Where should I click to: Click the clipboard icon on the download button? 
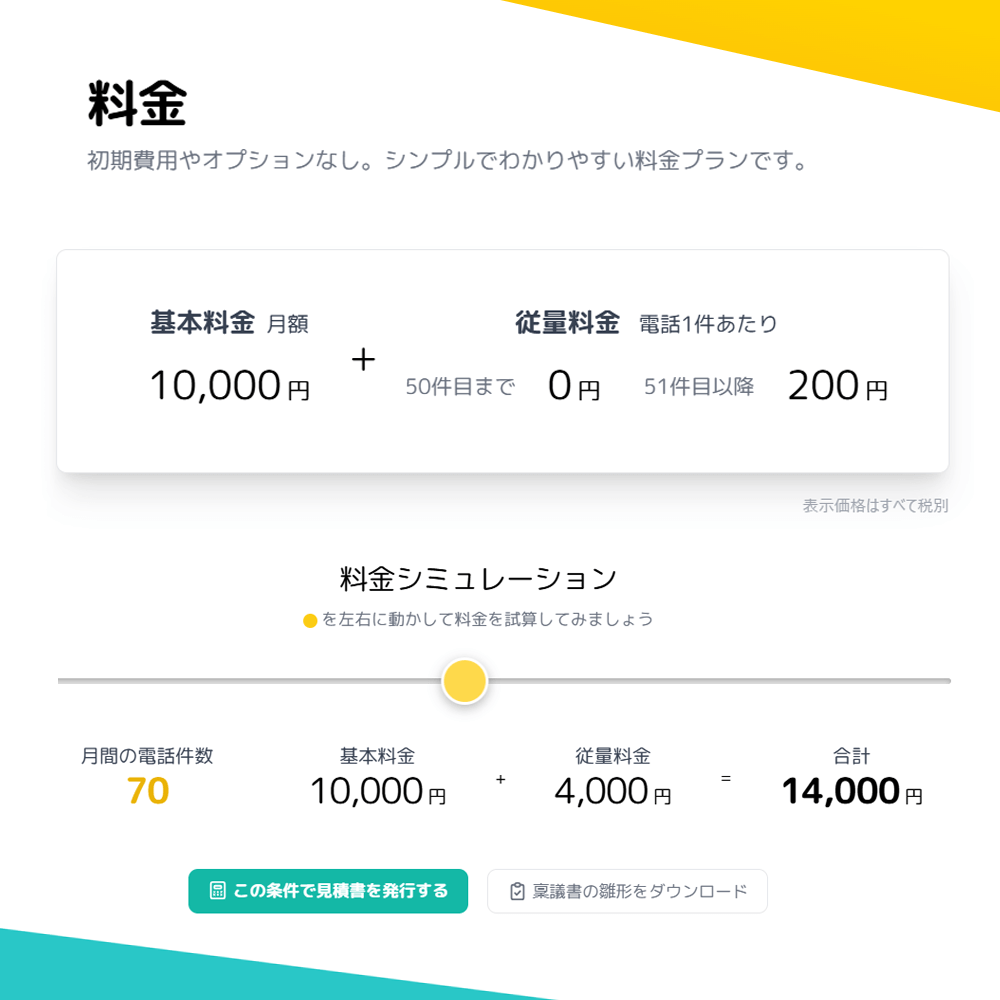[517, 891]
